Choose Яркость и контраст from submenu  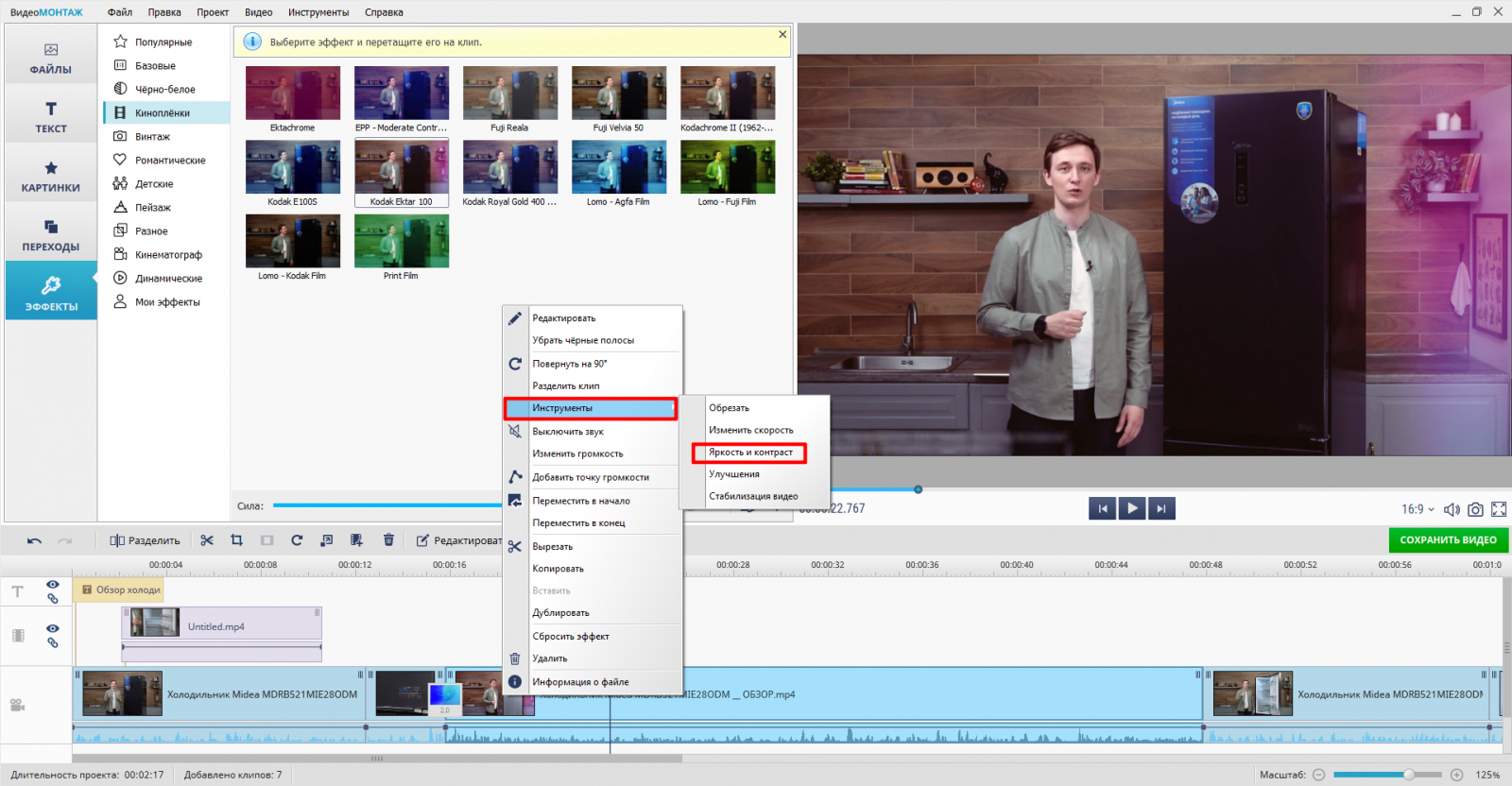pos(750,453)
